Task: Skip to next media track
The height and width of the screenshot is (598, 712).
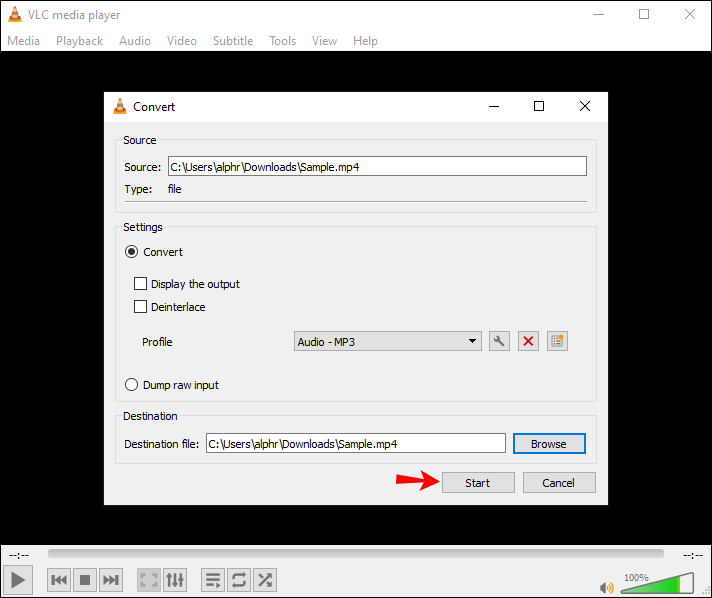Action: (111, 580)
